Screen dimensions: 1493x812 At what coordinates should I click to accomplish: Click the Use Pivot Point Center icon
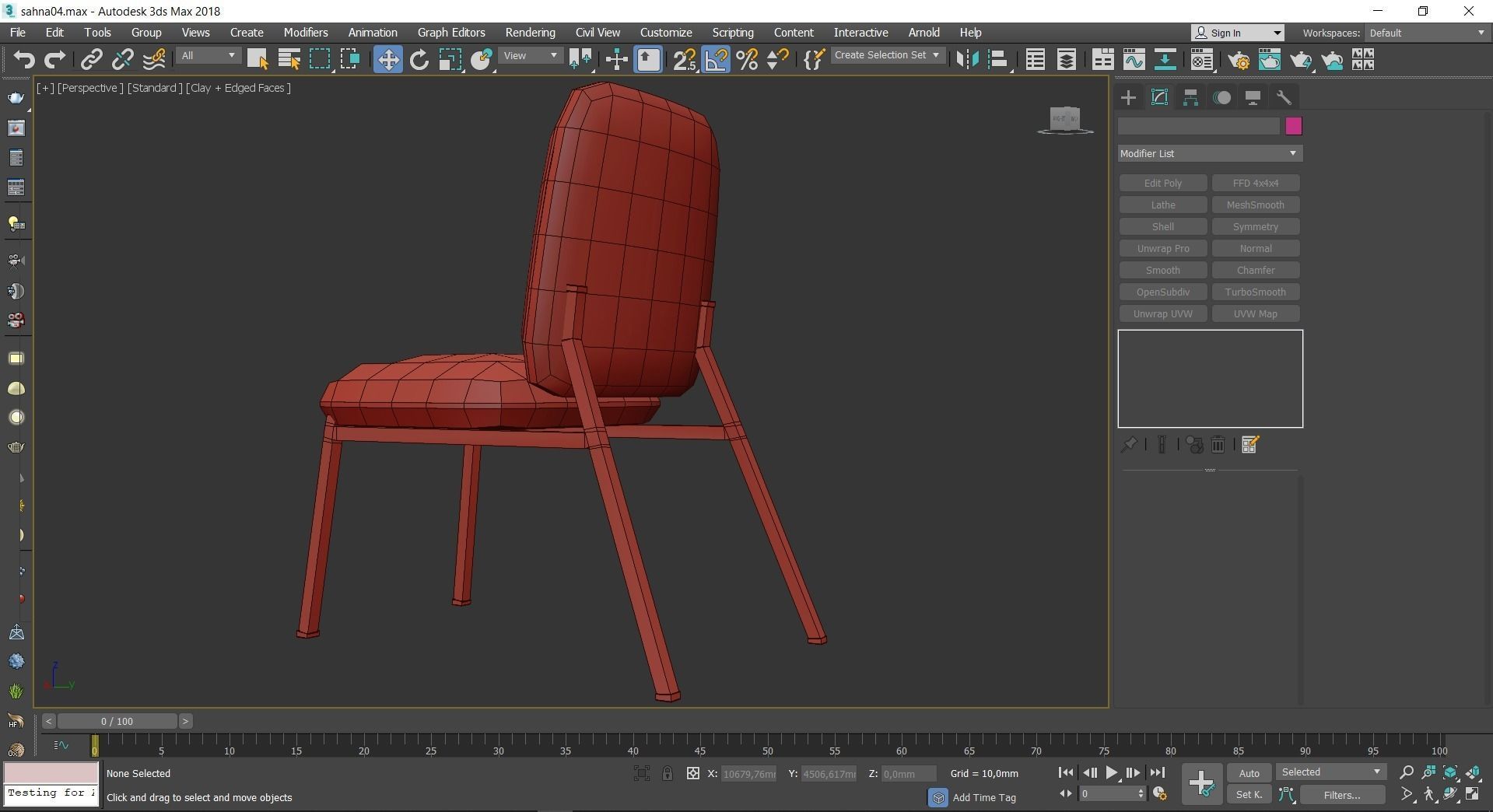tap(580, 60)
